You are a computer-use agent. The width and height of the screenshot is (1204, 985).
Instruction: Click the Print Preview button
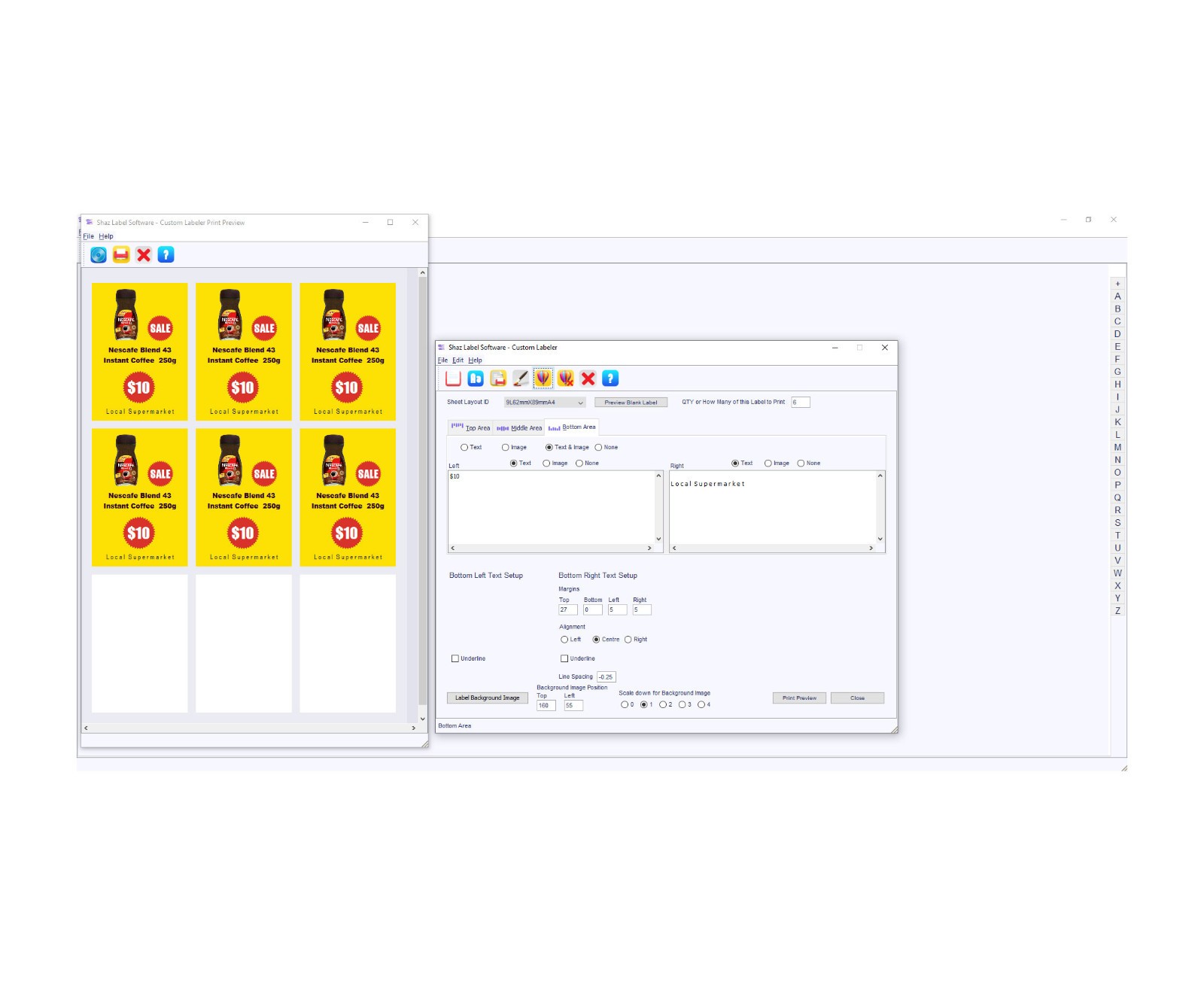point(799,698)
